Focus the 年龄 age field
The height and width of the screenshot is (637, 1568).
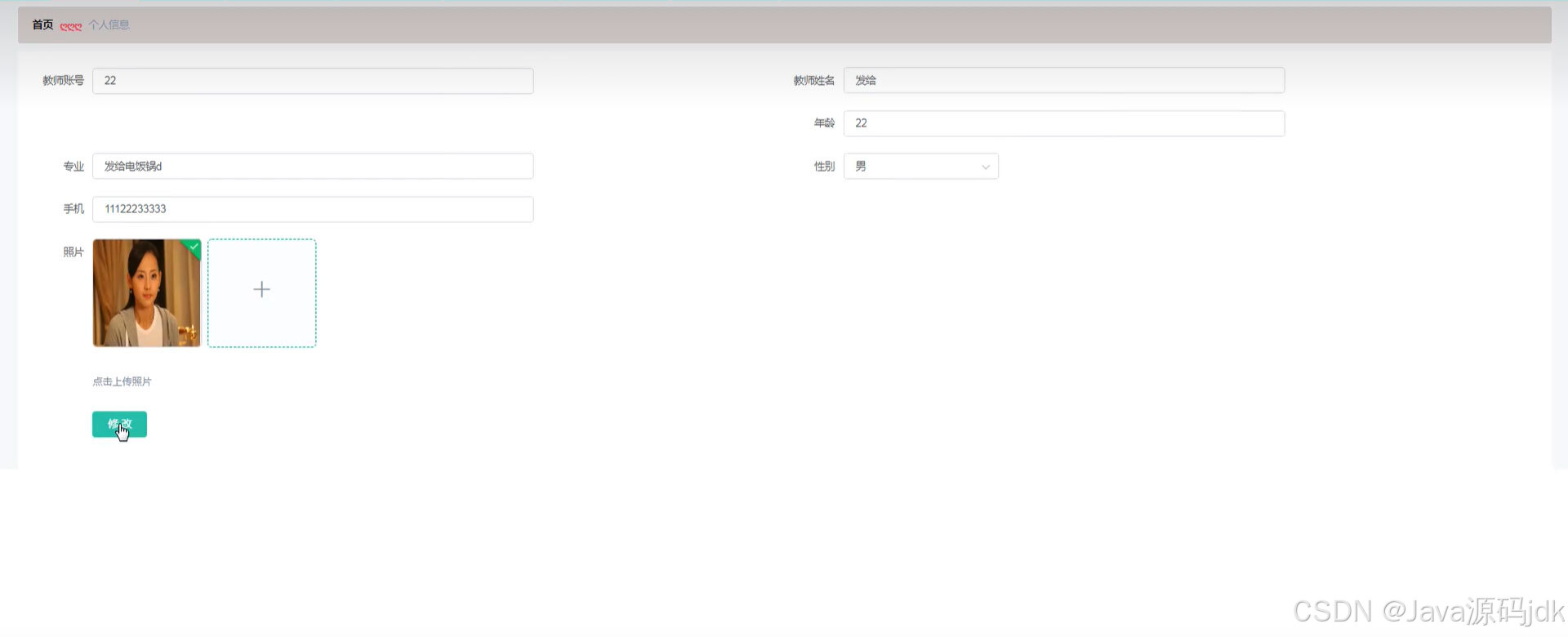point(1063,123)
